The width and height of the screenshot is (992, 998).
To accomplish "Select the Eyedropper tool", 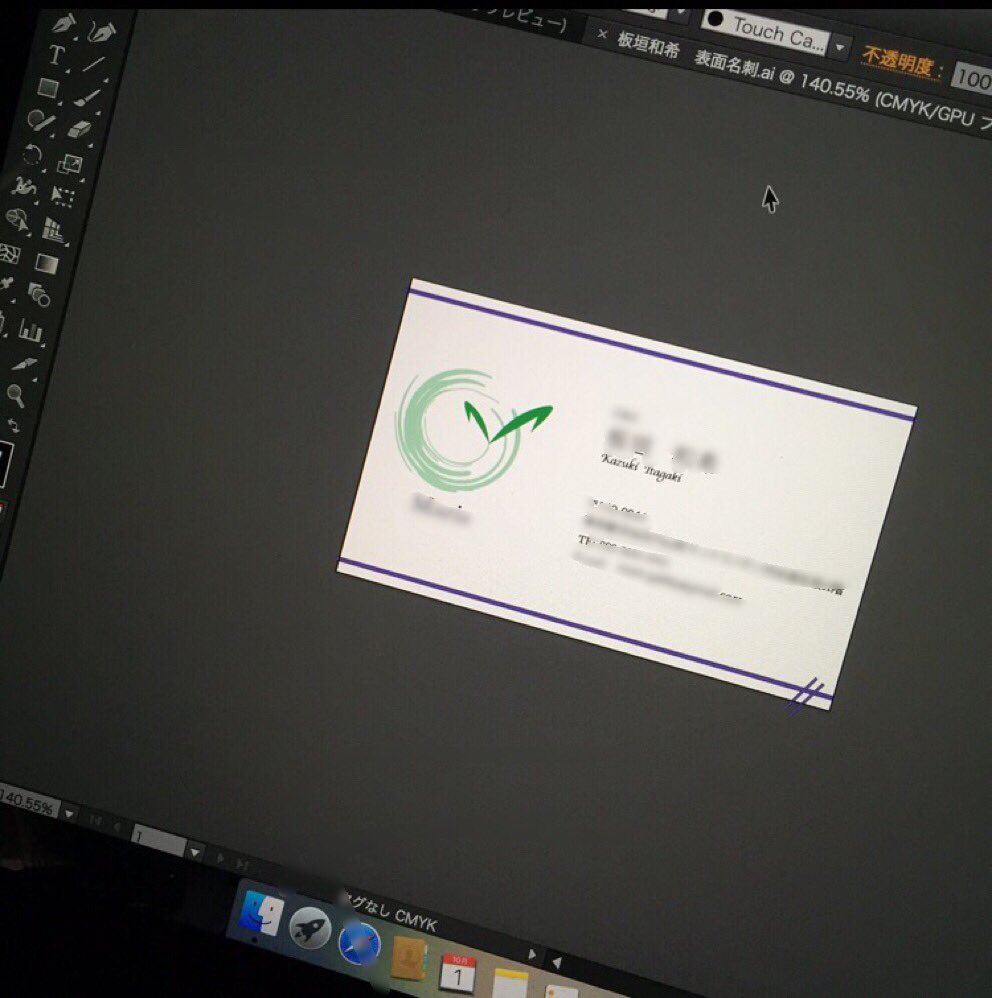I will tap(6, 285).
